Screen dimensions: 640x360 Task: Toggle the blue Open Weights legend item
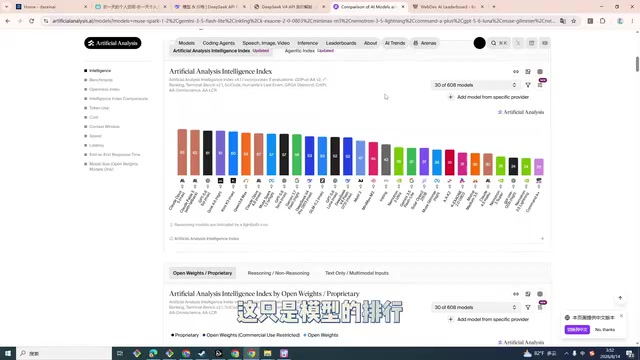click(321, 335)
